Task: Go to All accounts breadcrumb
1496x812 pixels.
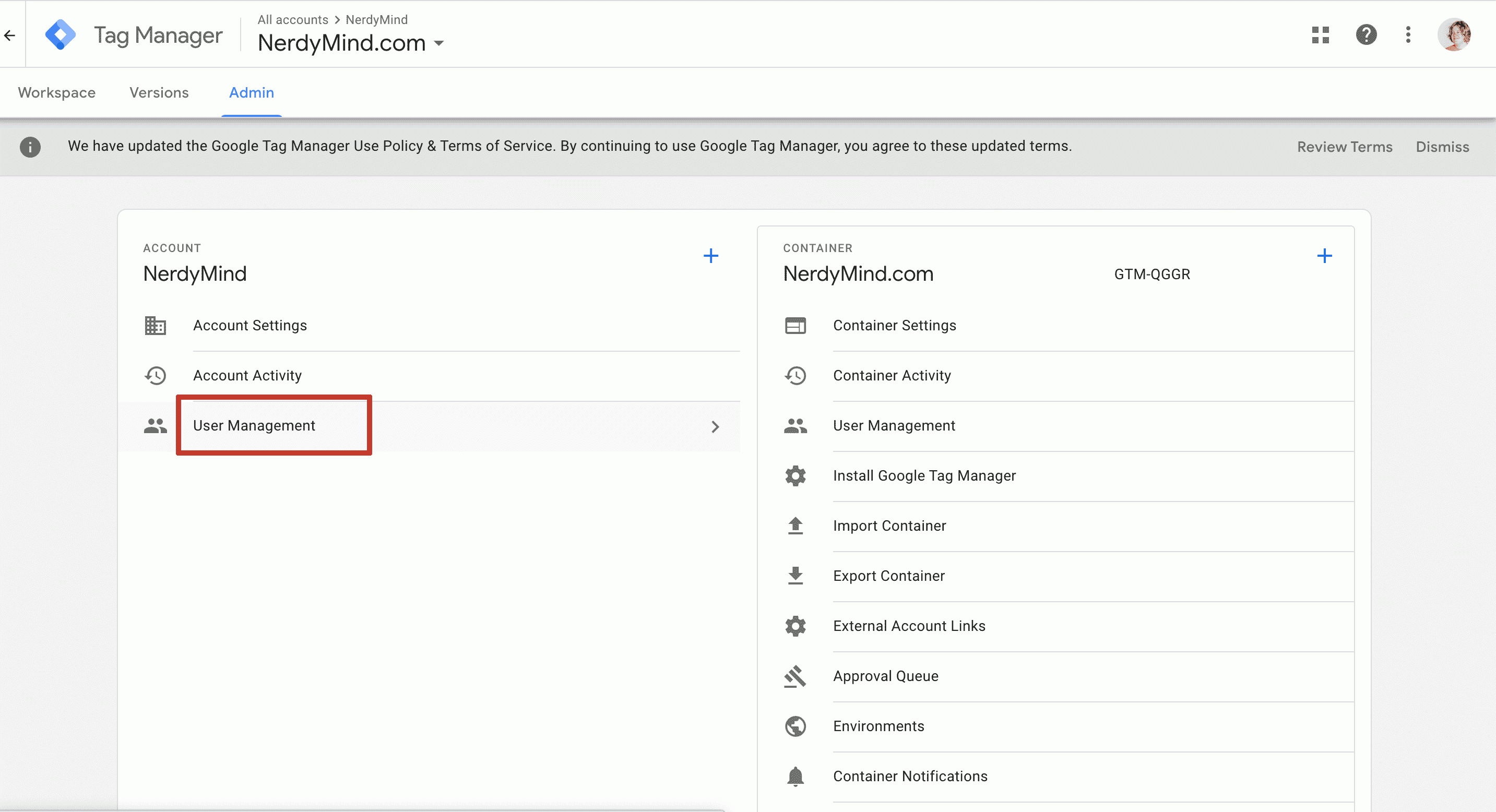Action: pos(293,20)
